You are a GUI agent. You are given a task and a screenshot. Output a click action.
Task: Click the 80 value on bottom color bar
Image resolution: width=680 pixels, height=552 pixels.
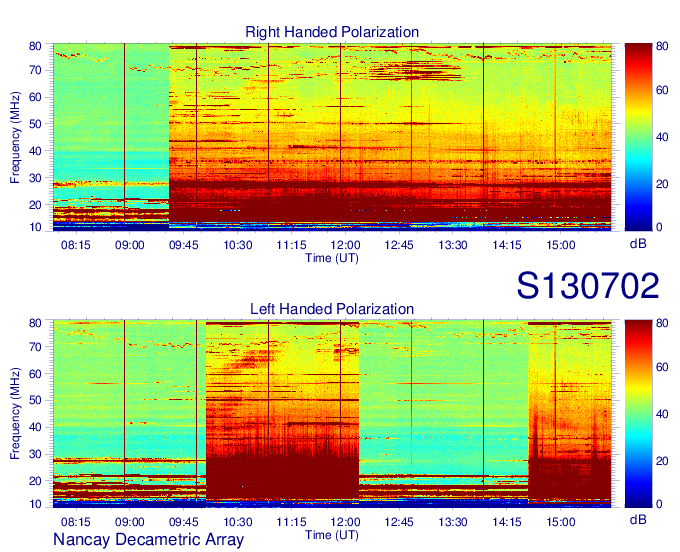click(662, 323)
